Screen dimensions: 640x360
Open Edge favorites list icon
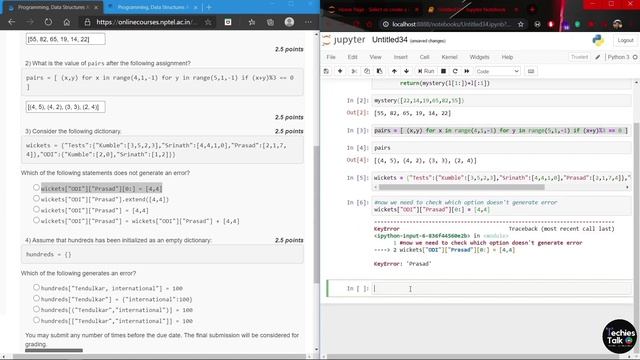click(251, 22)
